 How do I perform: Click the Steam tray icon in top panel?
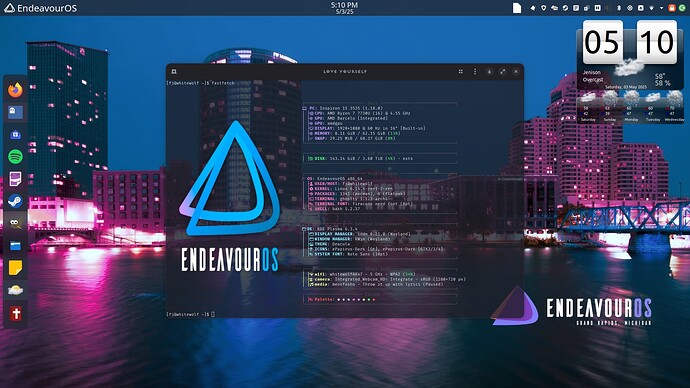tap(565, 8)
